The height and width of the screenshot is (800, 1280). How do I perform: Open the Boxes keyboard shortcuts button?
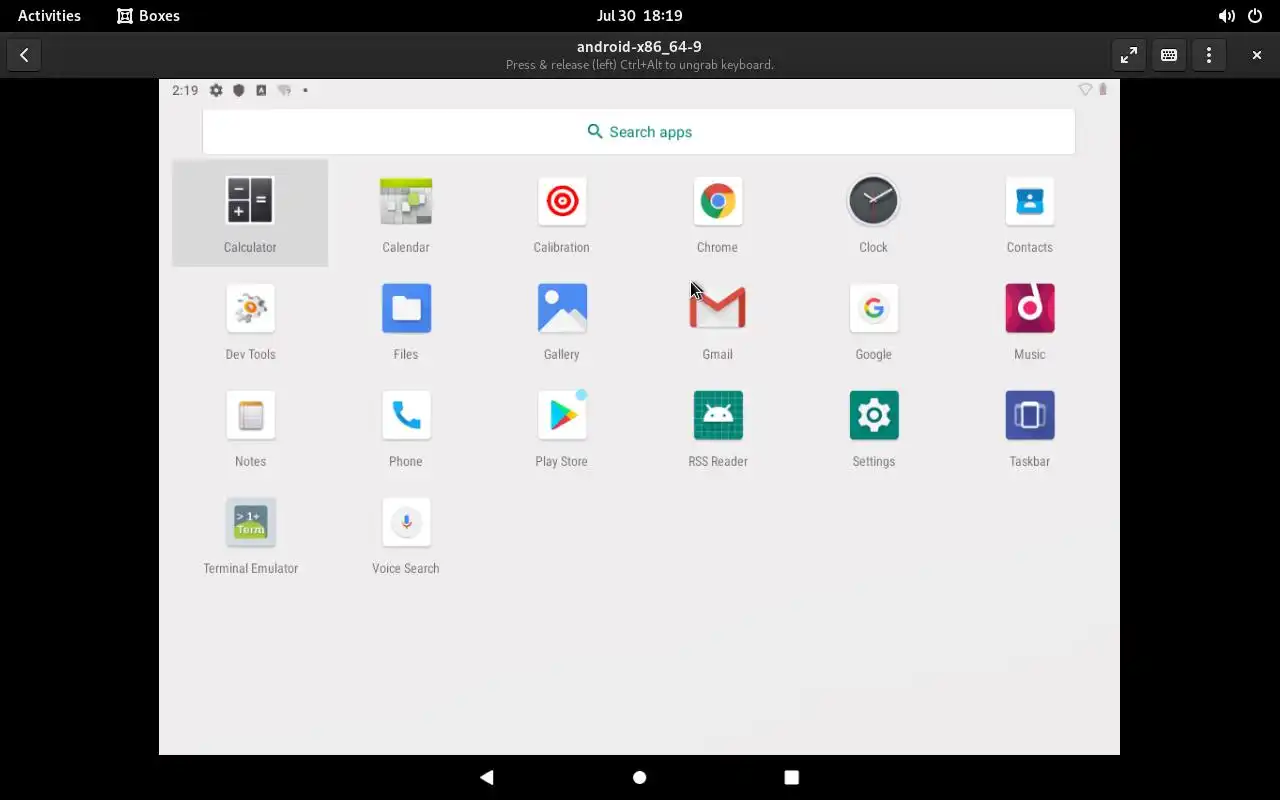[x=1169, y=55]
